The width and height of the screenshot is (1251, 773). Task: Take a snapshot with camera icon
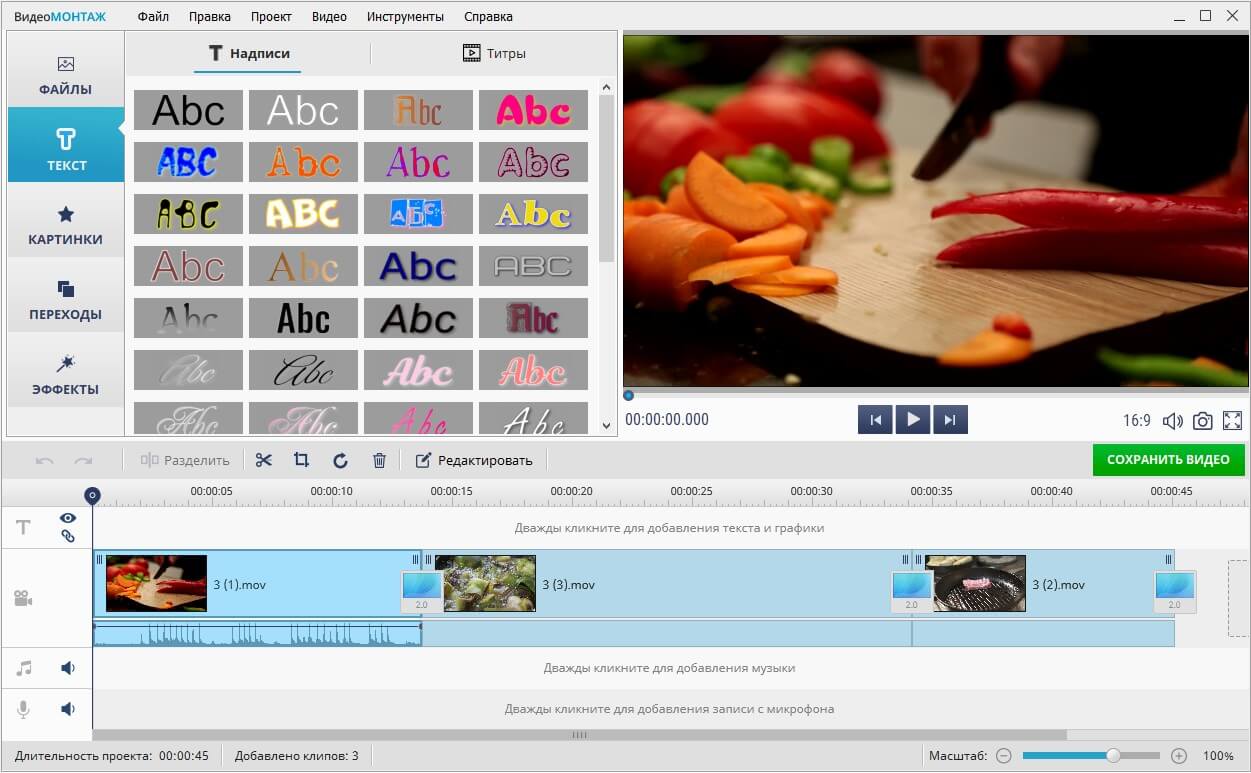pyautogui.click(x=1202, y=421)
